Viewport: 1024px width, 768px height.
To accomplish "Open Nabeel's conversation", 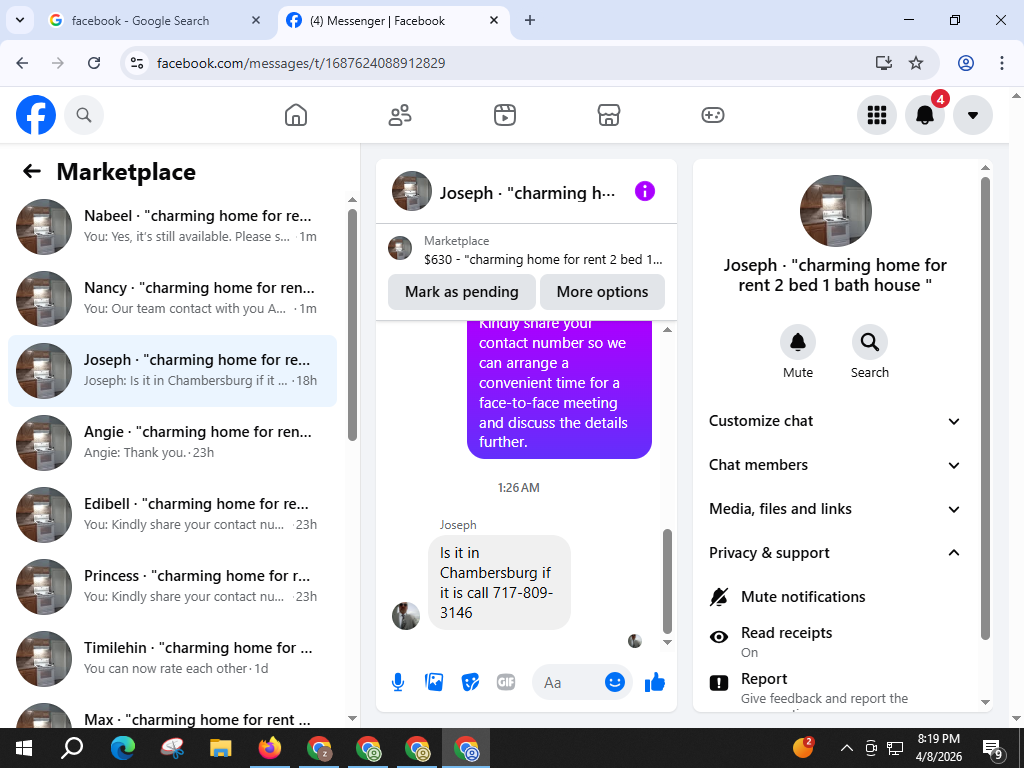I will click(172, 227).
